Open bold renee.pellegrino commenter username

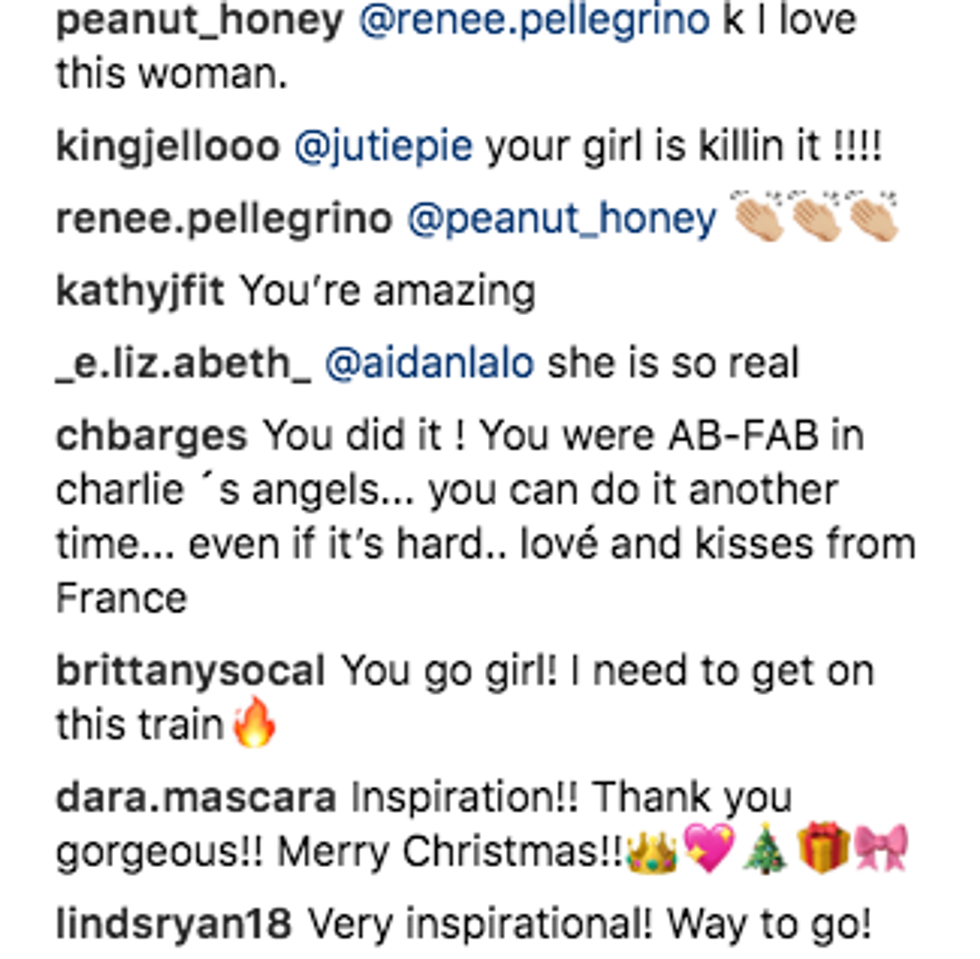tap(223, 219)
